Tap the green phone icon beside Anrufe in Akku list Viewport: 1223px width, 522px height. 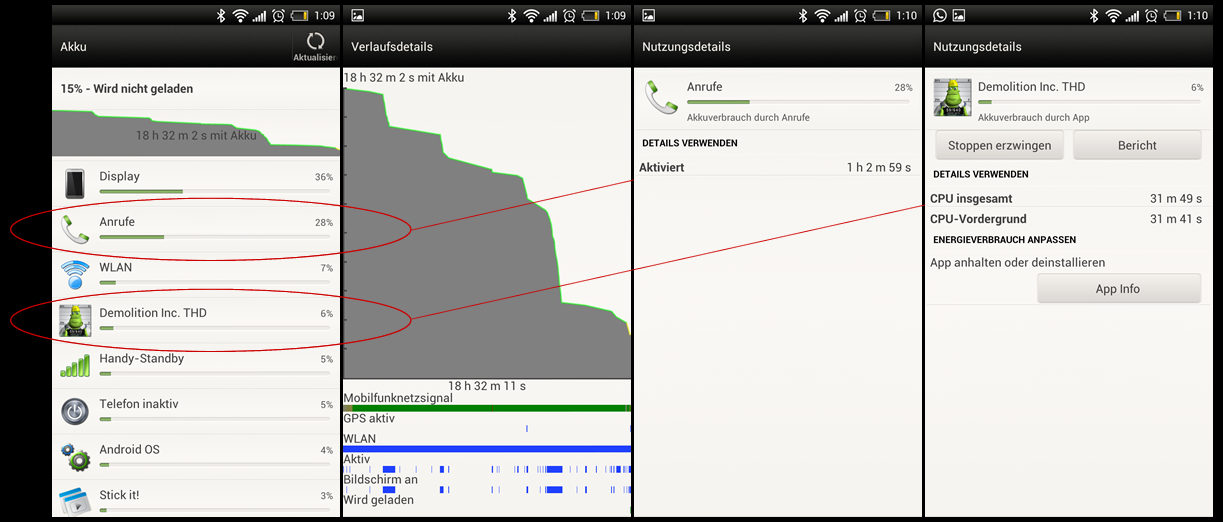tap(75, 229)
